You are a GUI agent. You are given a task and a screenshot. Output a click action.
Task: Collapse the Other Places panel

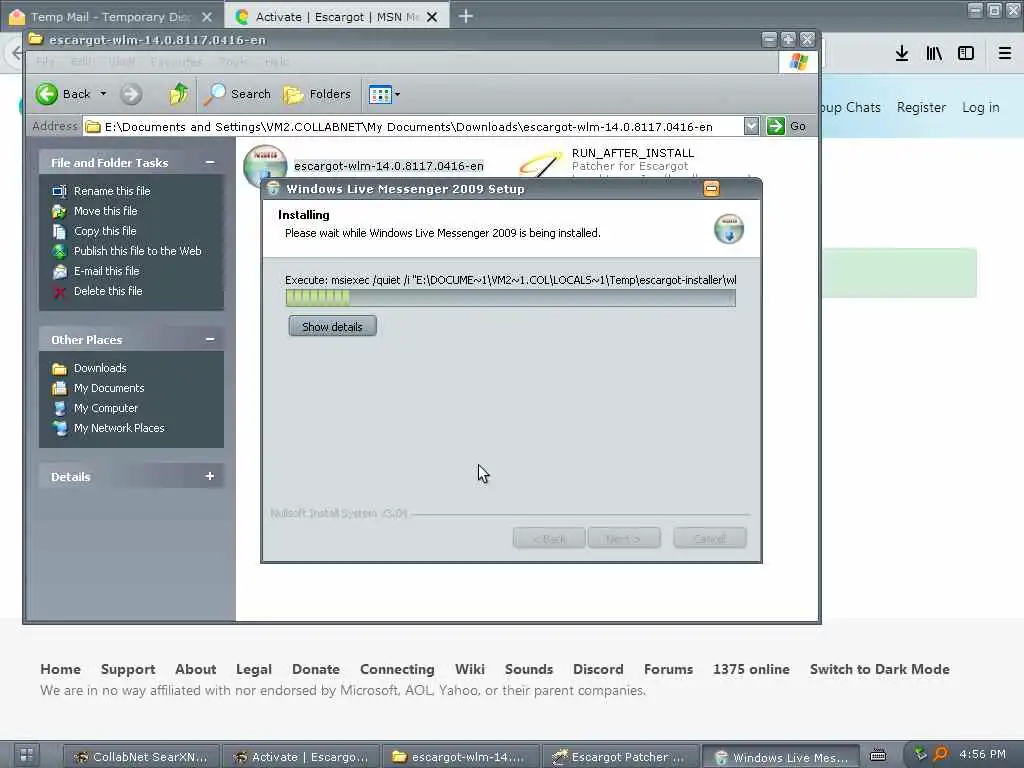tap(210, 339)
